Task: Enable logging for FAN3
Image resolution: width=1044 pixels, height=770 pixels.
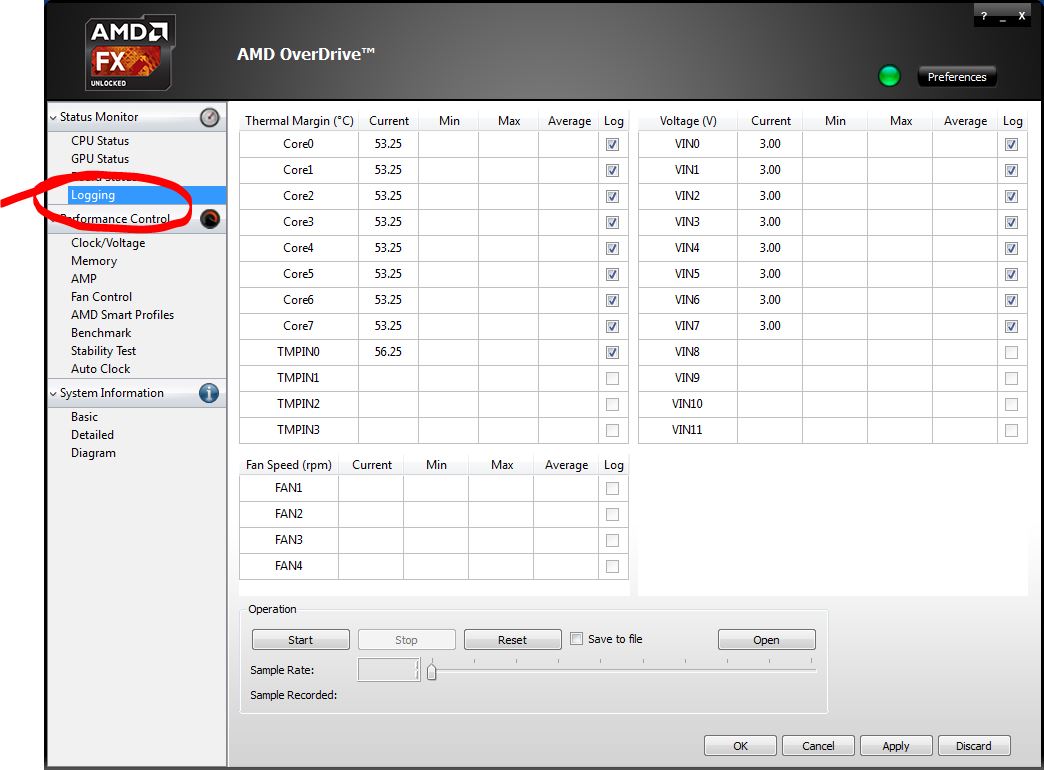Action: [x=613, y=541]
